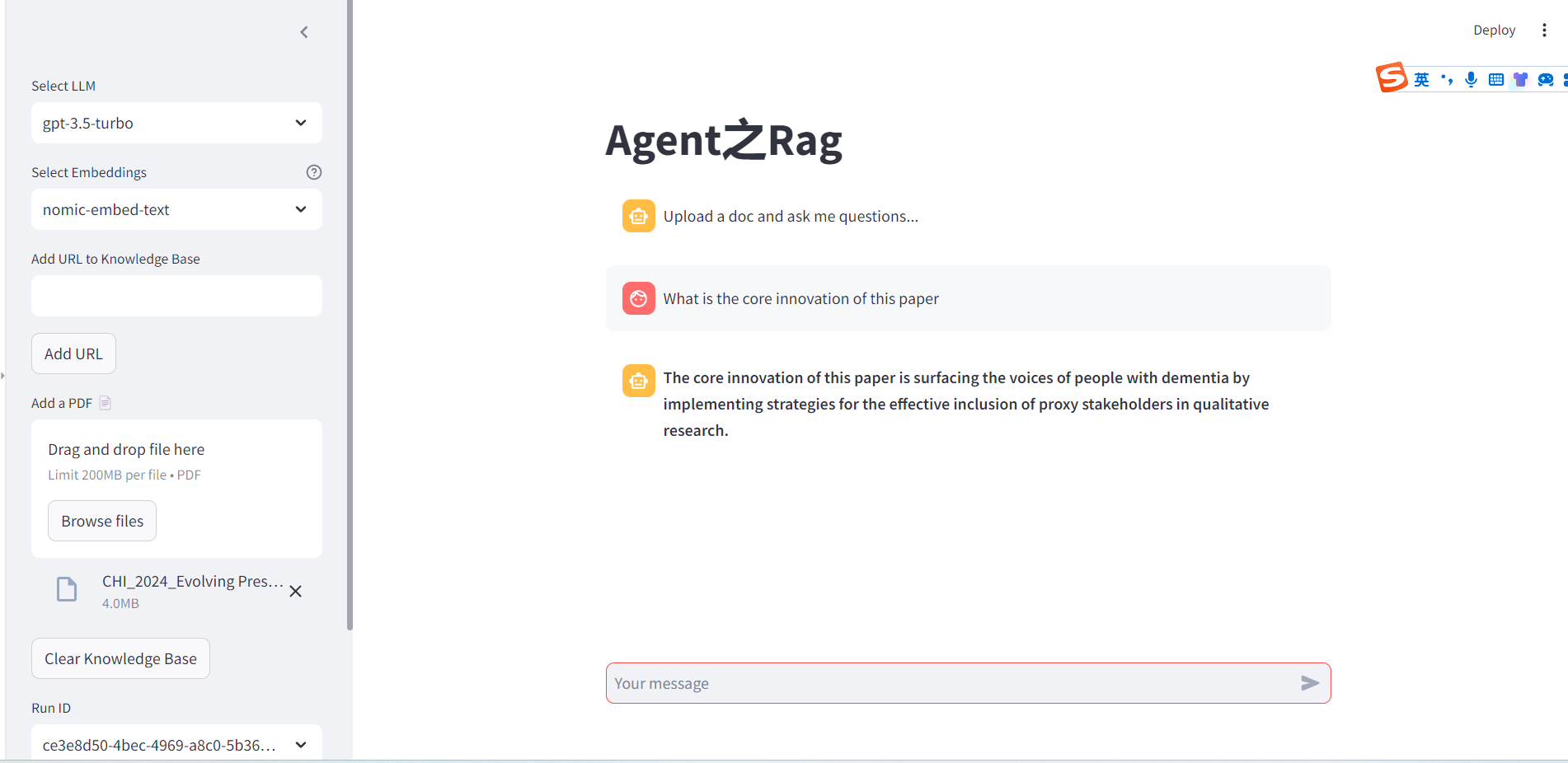
Task: Click the document icon next to Add a PDF
Action: click(x=105, y=403)
